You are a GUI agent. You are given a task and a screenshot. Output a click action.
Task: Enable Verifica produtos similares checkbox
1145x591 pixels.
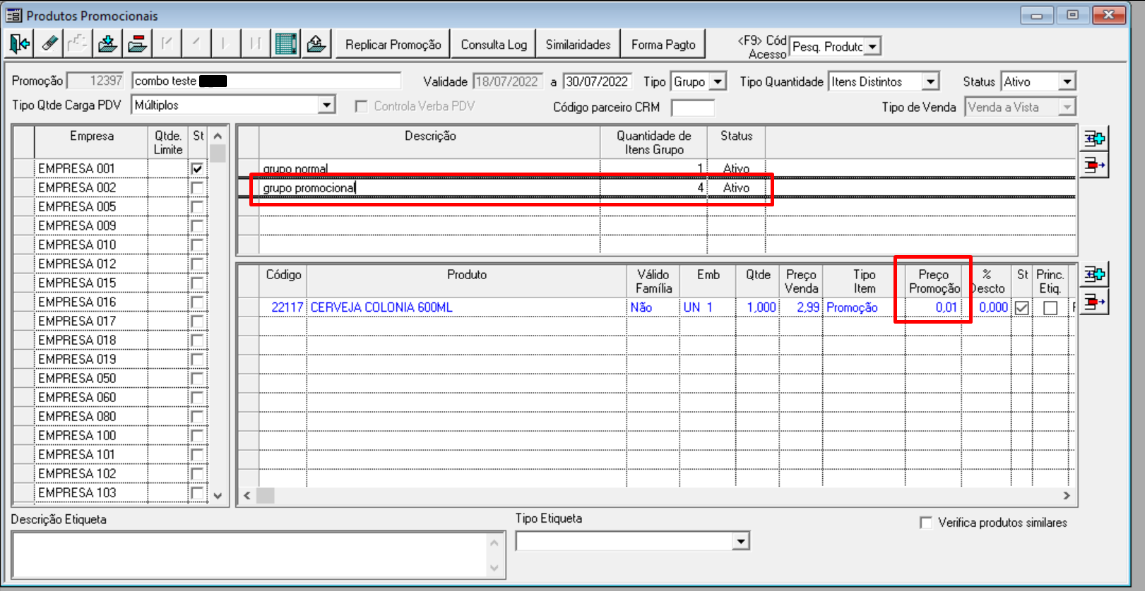tap(927, 523)
